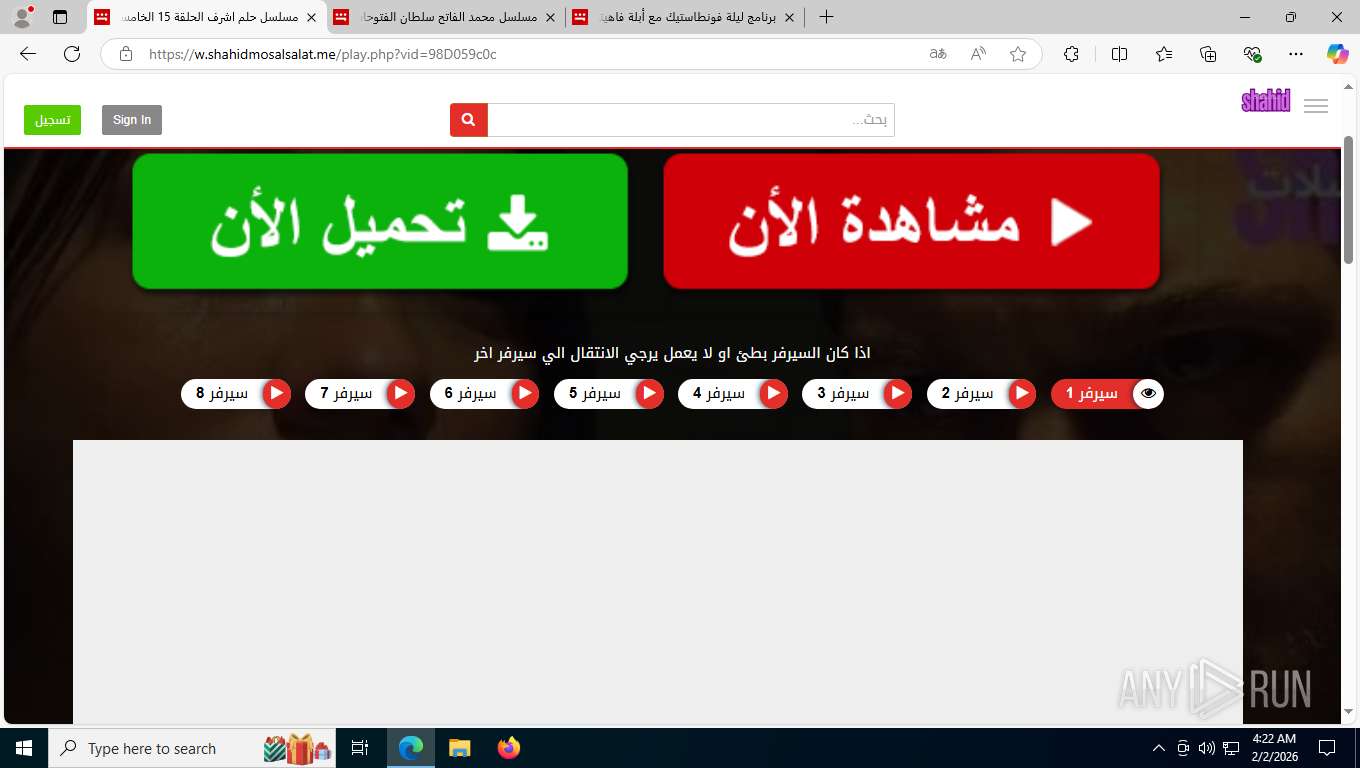Viewport: 1360px width, 768px height.
Task: Switch to سيرفر 4
Action: tap(733, 394)
